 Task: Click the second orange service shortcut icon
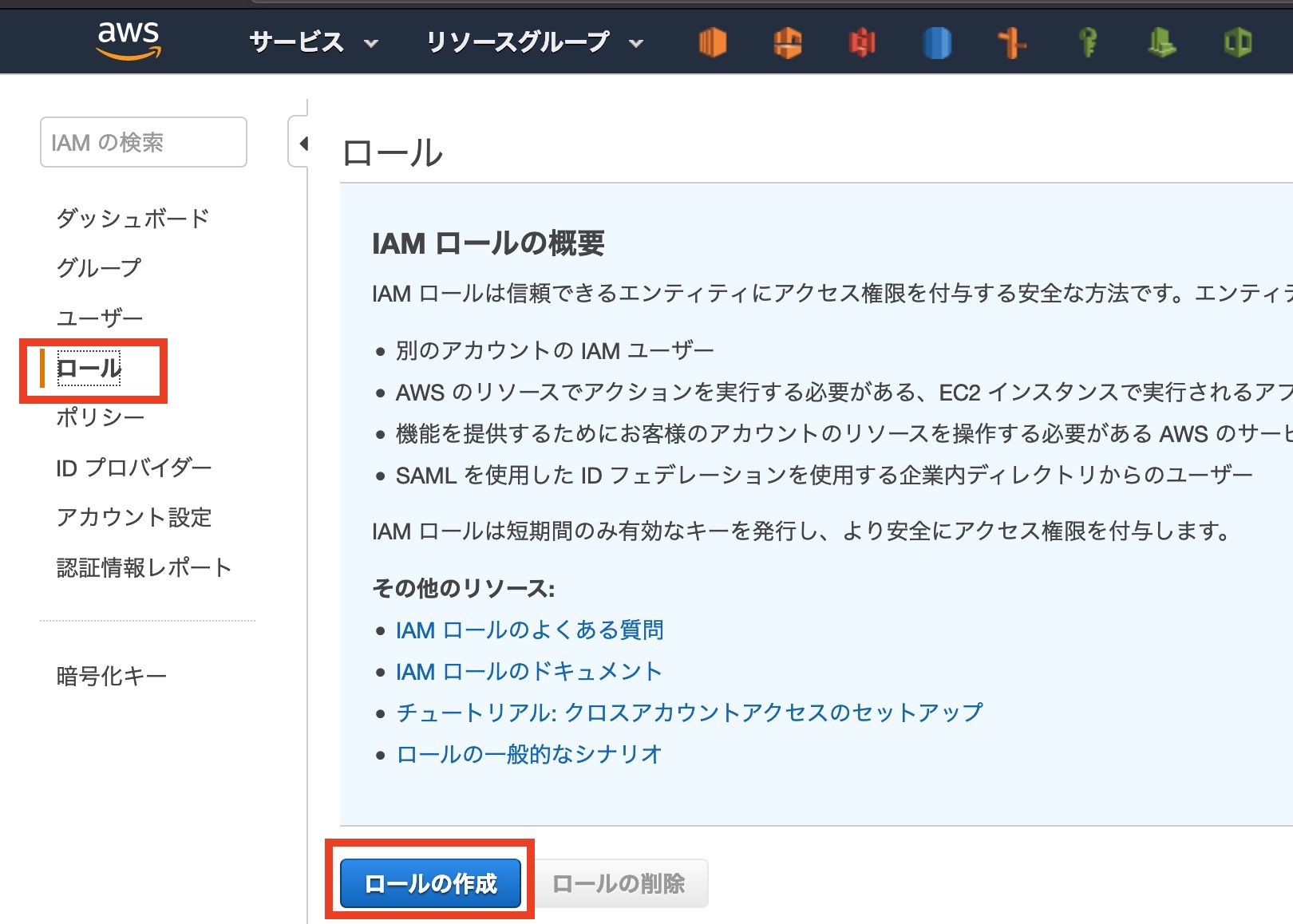point(787,42)
